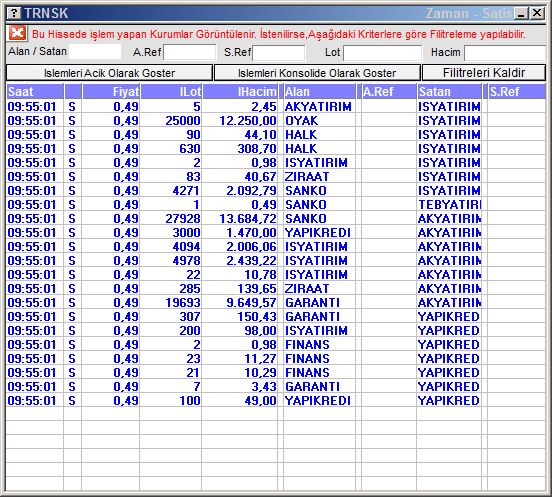Click the Alan column header
This screenshot has width=552, height=497.
coord(320,92)
